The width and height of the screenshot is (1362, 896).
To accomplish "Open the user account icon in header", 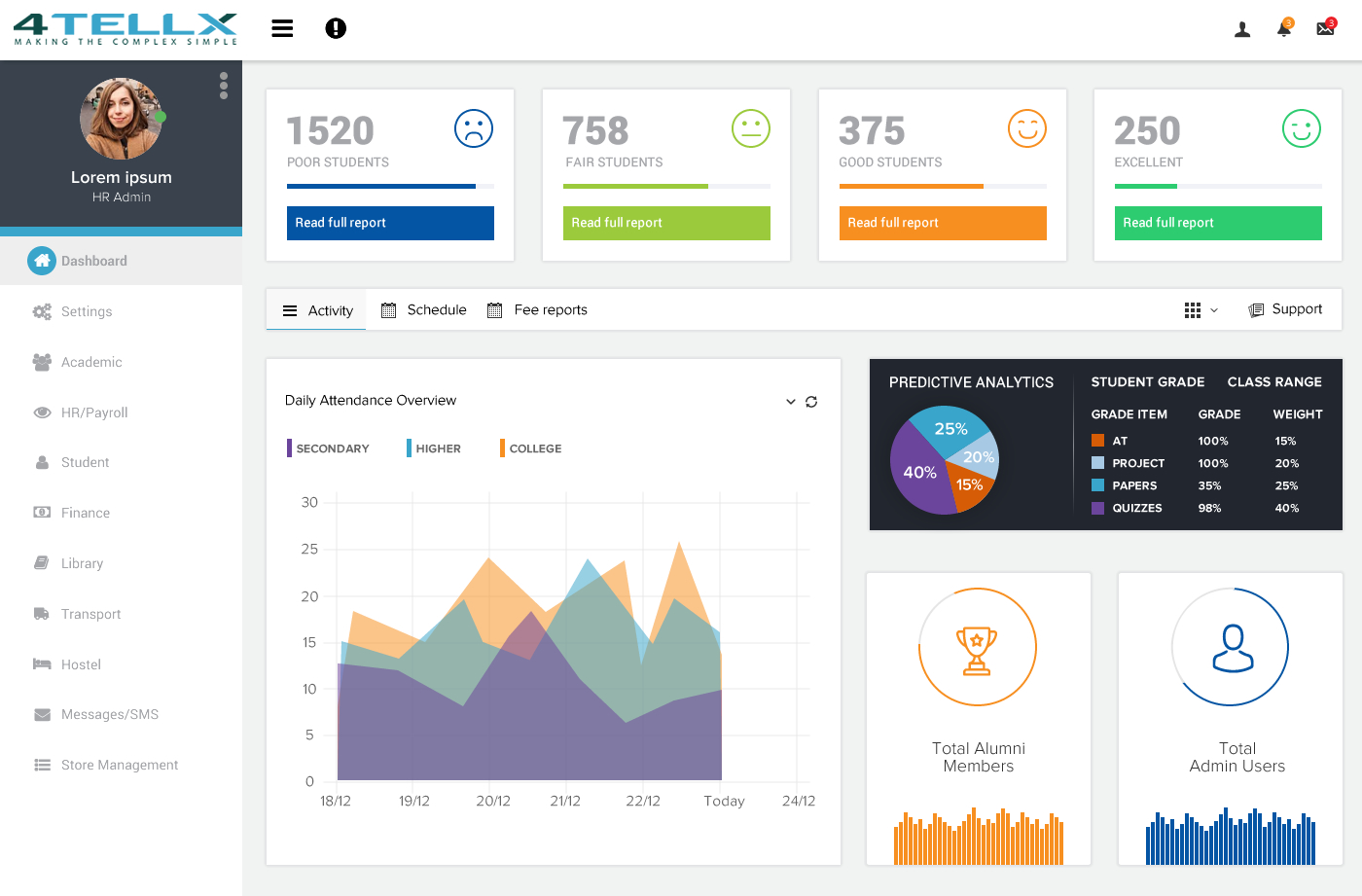I will 1242,29.
